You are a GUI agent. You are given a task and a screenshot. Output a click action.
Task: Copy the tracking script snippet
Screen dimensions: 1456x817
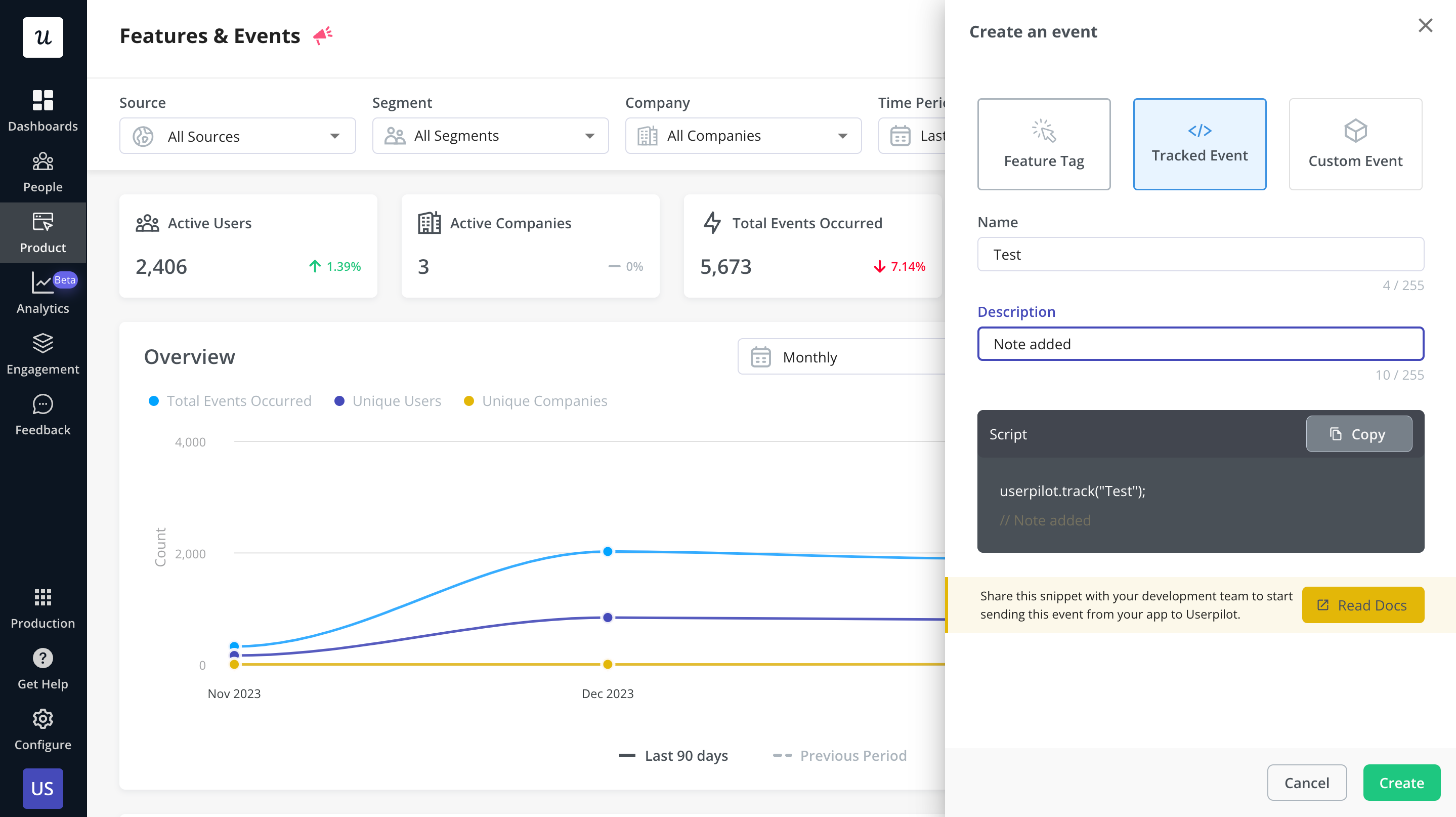[x=1359, y=434]
